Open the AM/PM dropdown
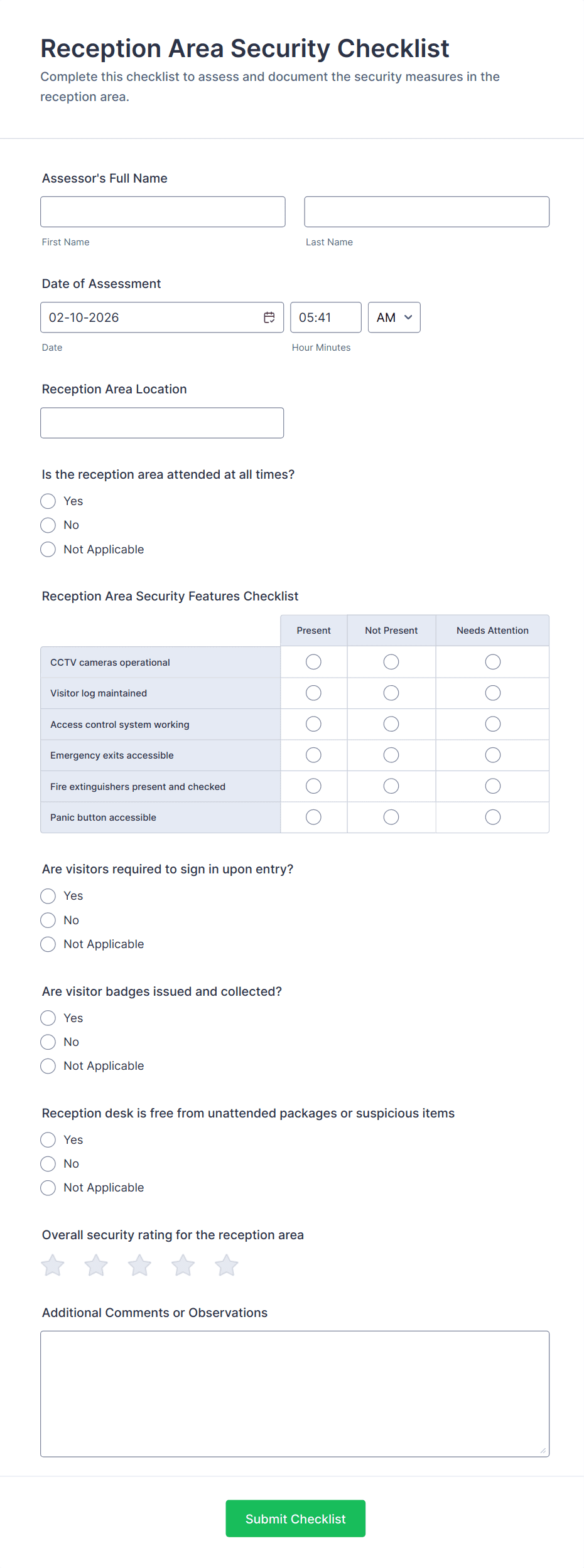The height and width of the screenshot is (1568, 584). tap(394, 317)
